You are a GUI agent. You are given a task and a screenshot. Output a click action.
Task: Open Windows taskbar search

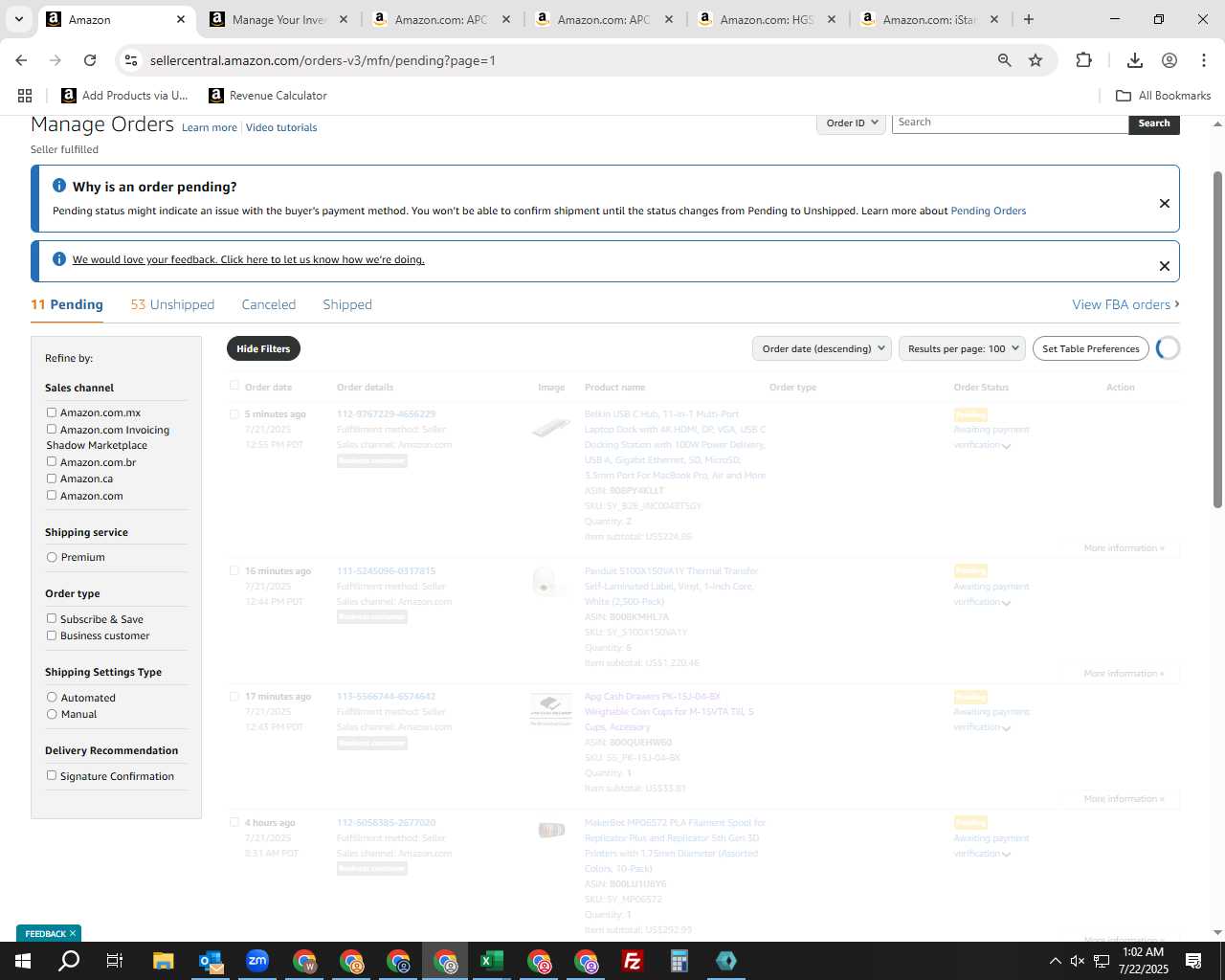[x=69, y=961]
